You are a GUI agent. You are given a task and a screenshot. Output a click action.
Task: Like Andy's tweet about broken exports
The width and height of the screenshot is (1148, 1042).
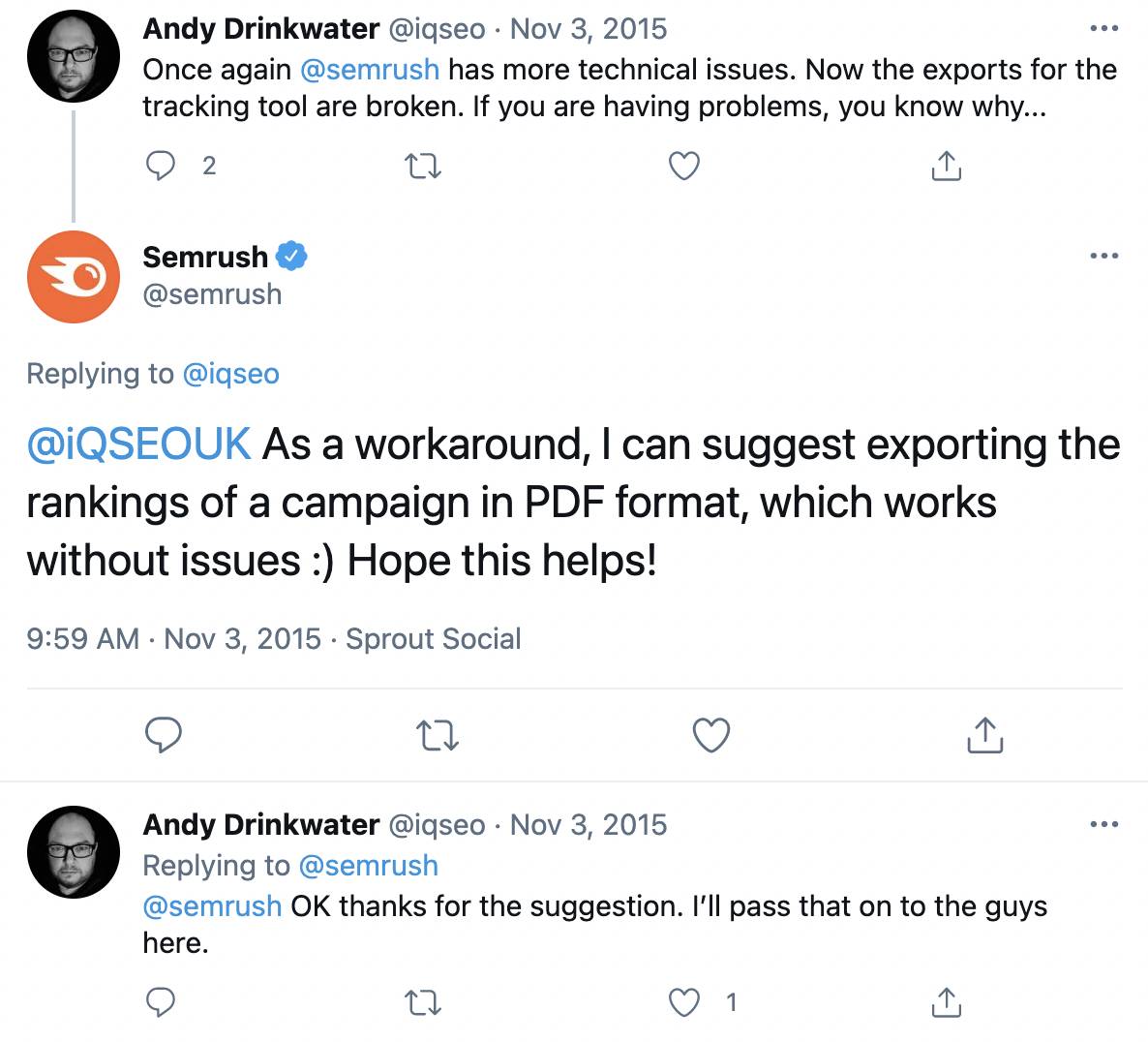[x=683, y=167]
